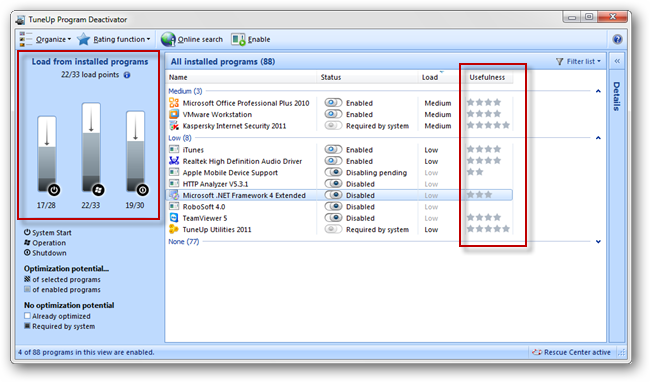This screenshot has width=650, height=382.
Task: Click the iTunes program icon
Action: pyautogui.click(x=174, y=149)
